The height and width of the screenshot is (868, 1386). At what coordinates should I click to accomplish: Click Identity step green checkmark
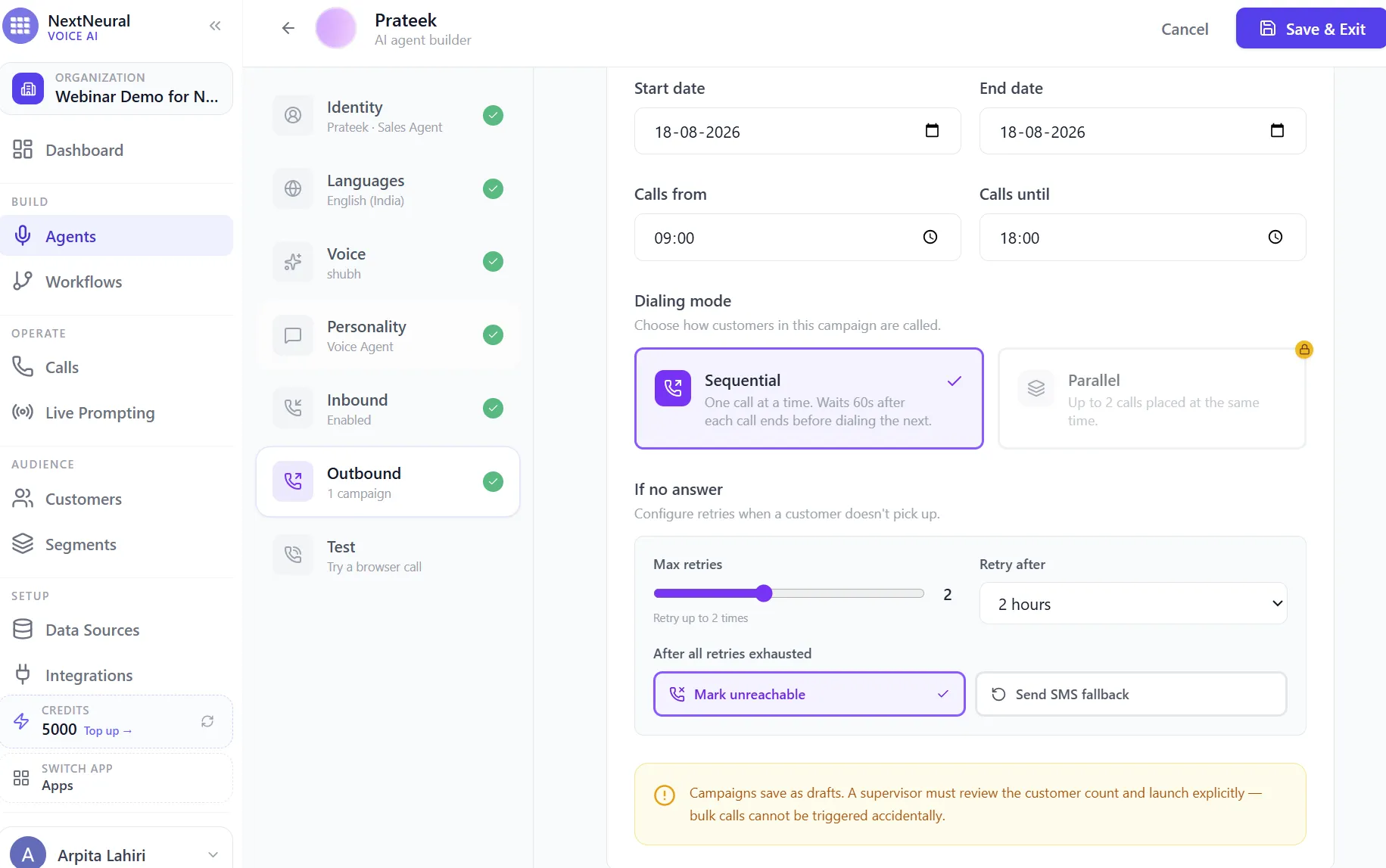493,115
